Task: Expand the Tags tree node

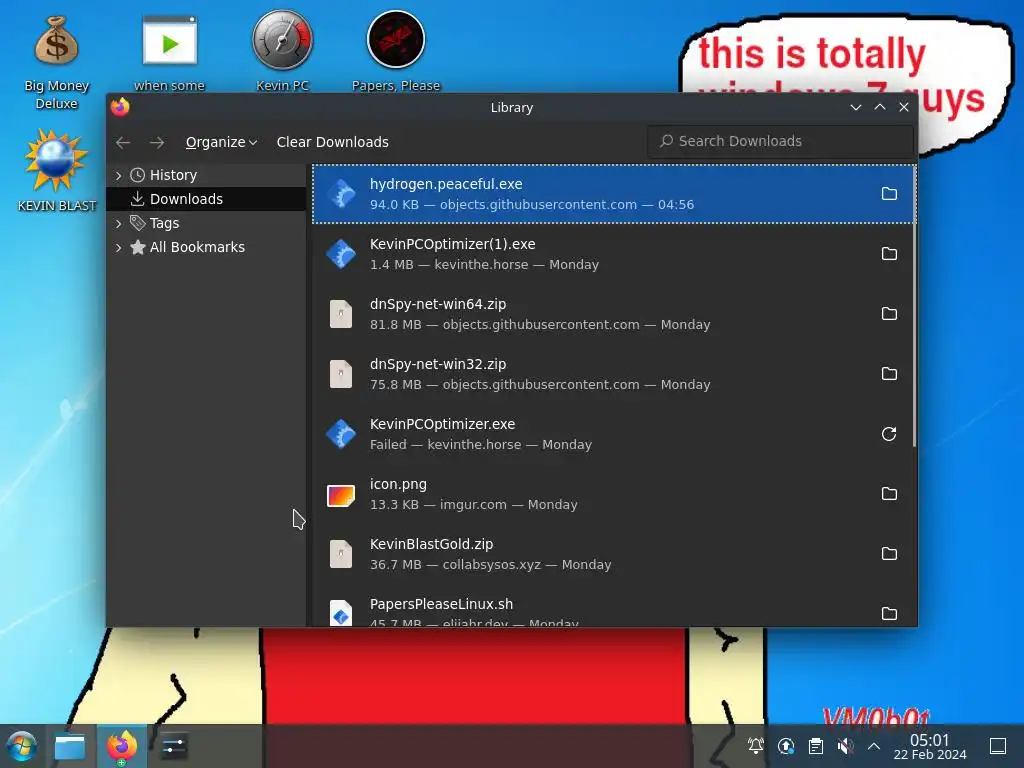Action: [118, 223]
